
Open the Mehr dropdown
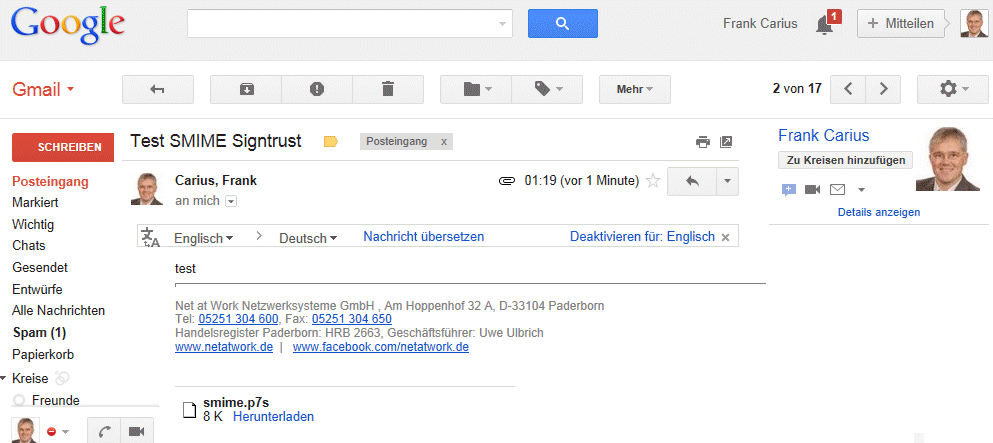click(635, 89)
